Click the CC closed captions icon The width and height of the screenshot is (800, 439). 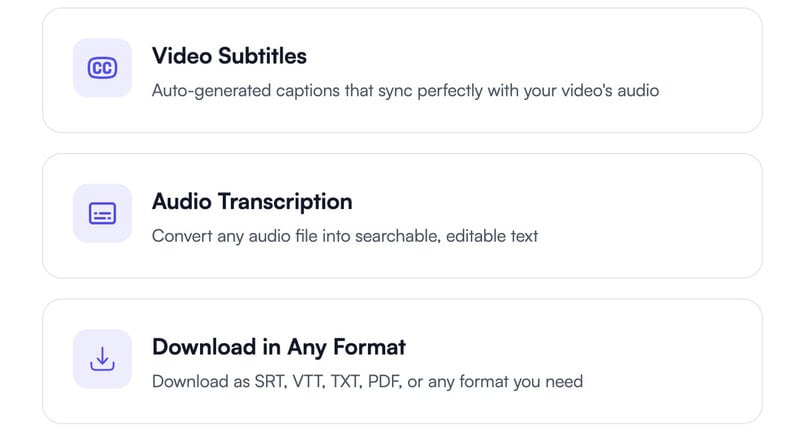coord(103,68)
